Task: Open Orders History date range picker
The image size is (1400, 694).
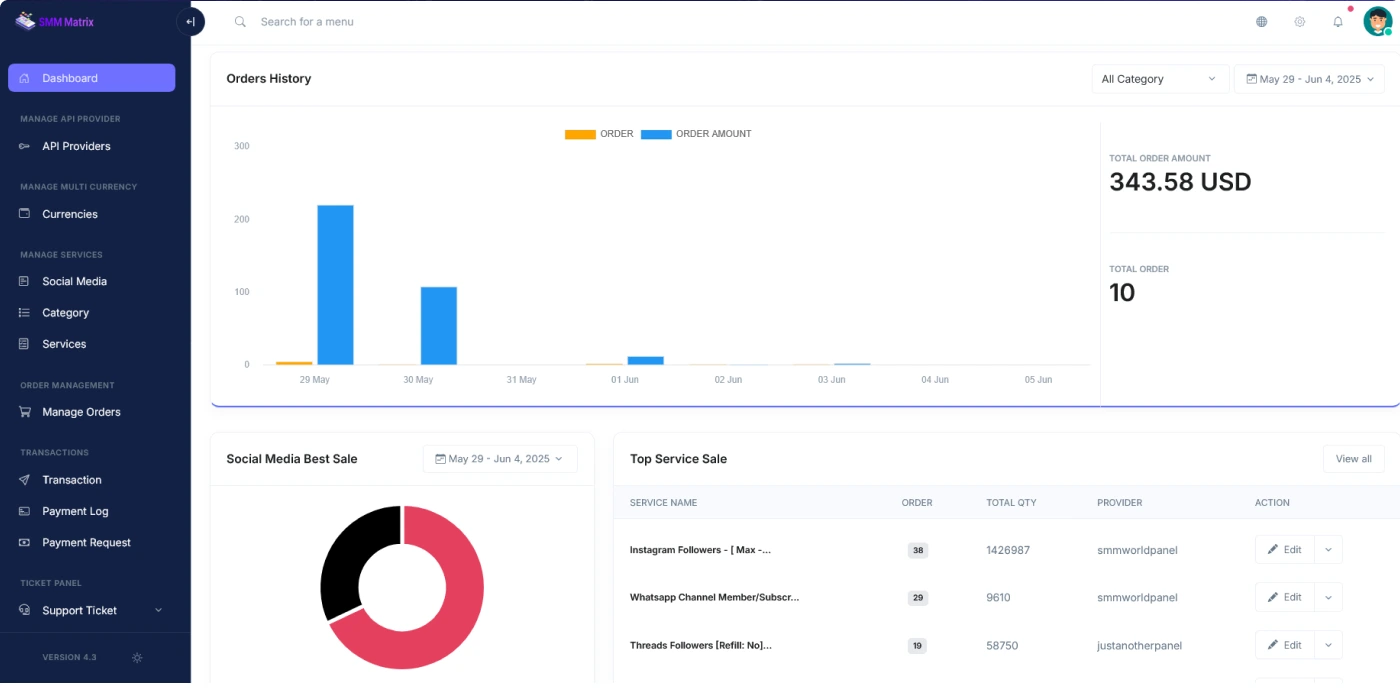Action: (1309, 79)
